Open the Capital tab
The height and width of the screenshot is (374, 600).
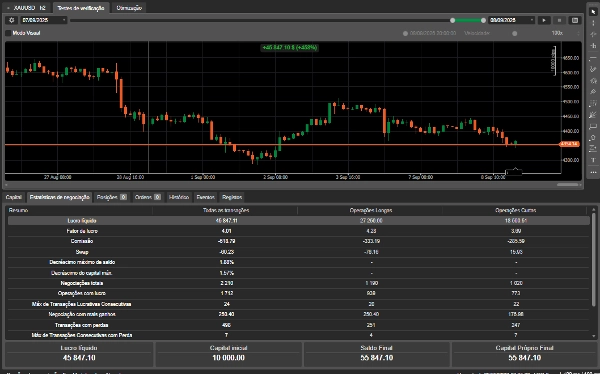click(x=14, y=197)
